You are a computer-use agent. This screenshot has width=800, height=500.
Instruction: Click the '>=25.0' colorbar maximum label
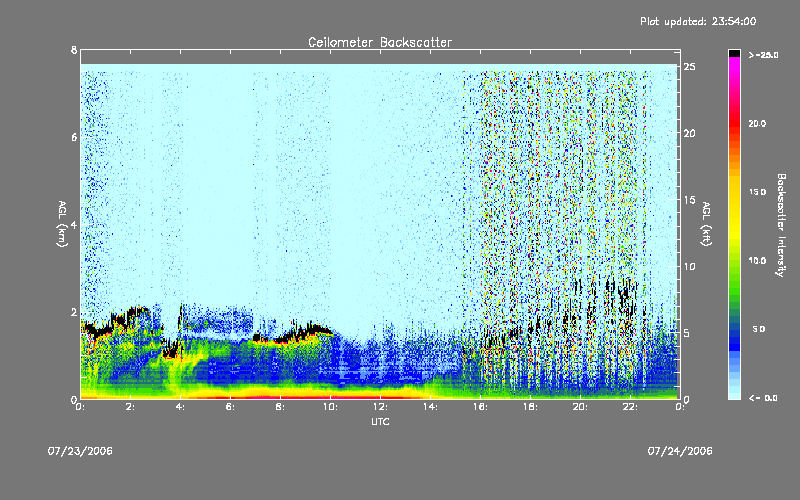coord(763,55)
